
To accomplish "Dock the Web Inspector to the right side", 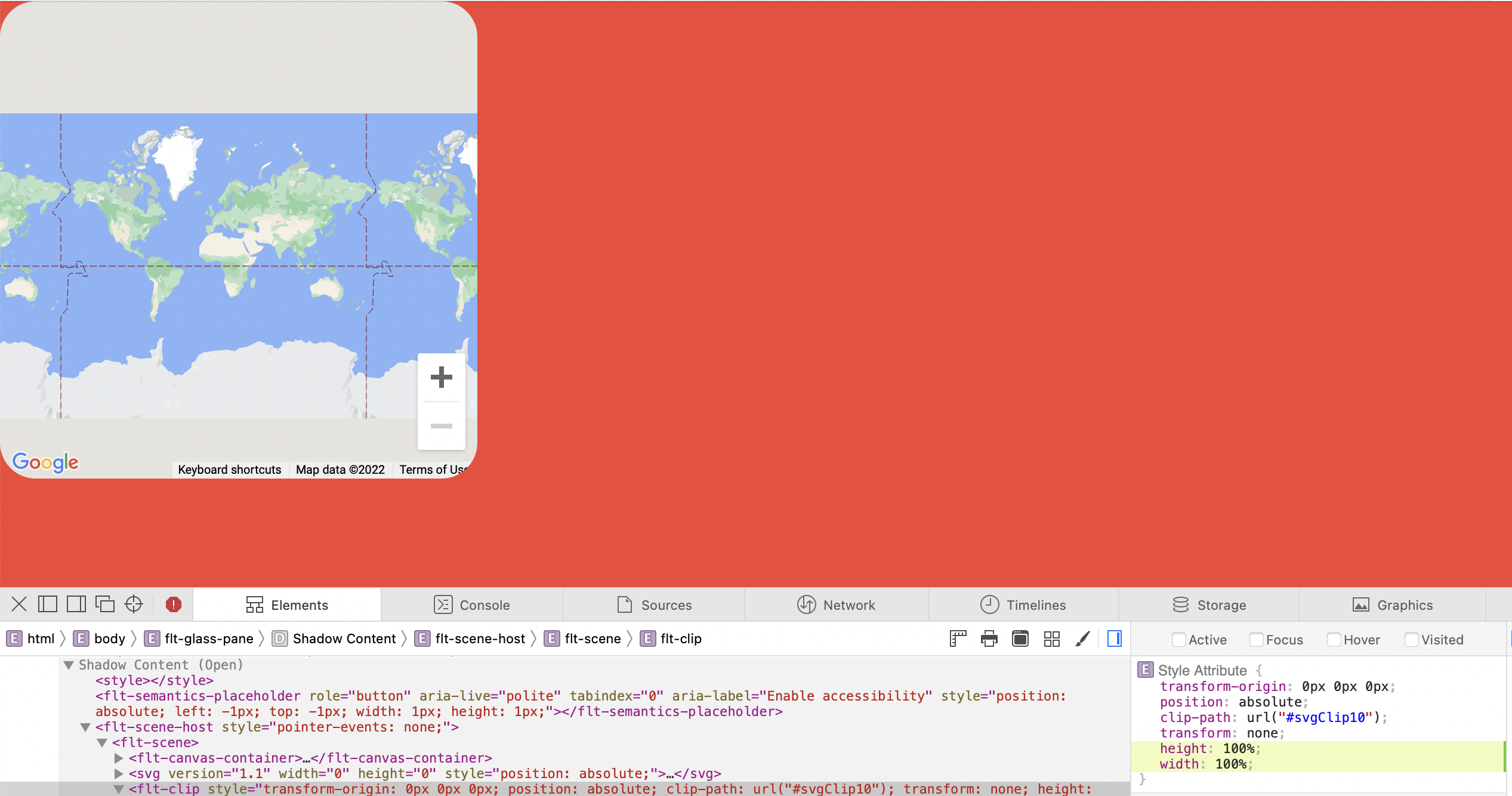I will [75, 604].
